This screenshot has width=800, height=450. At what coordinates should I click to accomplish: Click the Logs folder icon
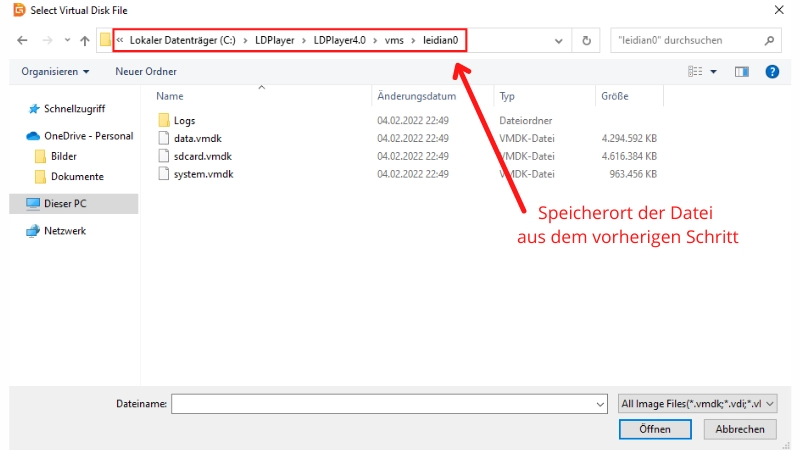pyautogui.click(x=164, y=120)
